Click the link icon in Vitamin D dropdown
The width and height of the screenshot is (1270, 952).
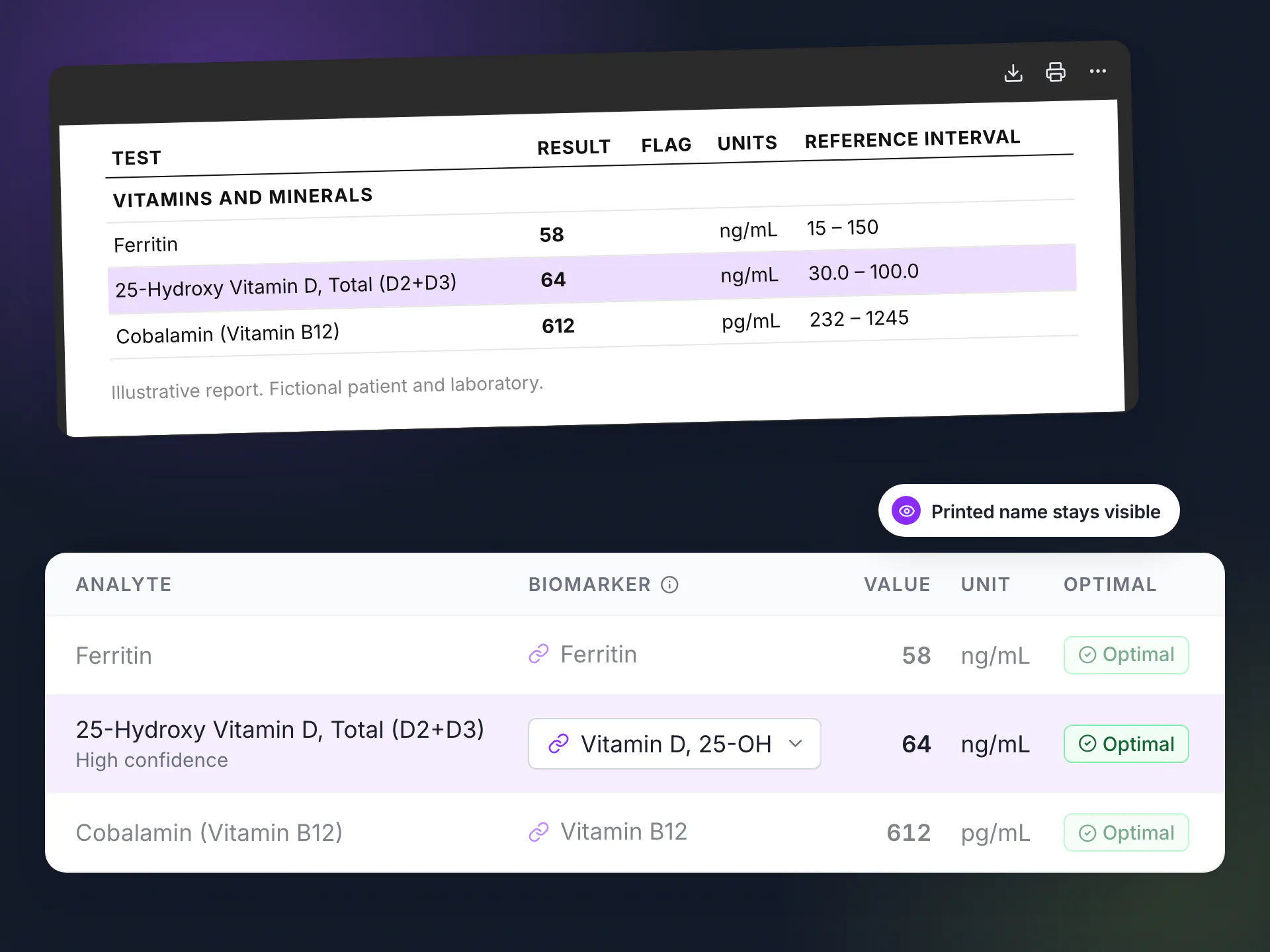[x=559, y=744]
